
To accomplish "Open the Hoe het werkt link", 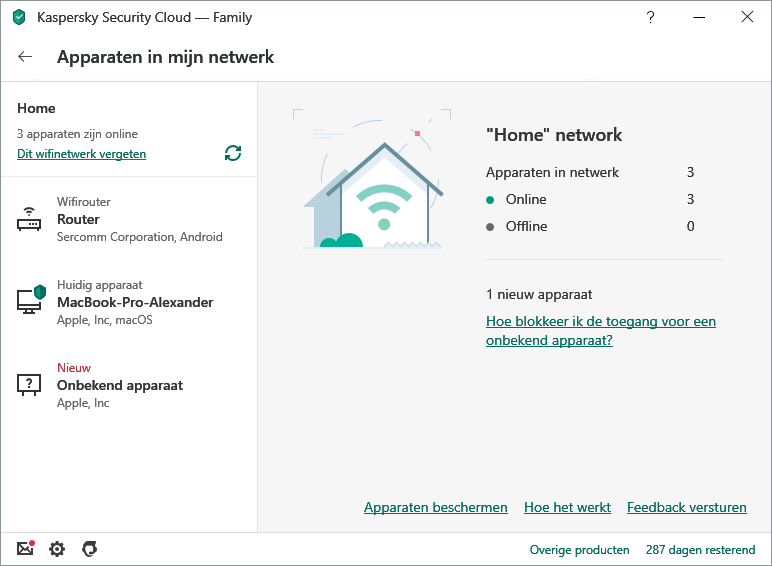I will tap(567, 508).
